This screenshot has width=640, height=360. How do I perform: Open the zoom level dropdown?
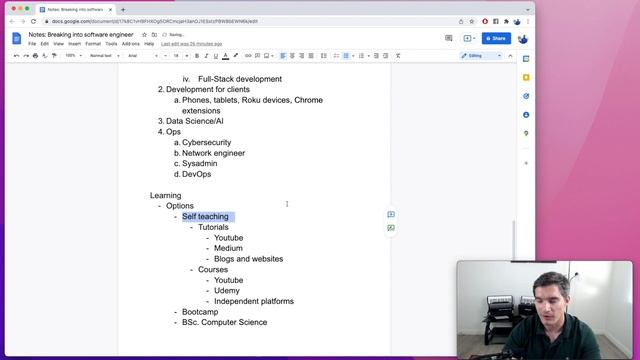pos(73,56)
